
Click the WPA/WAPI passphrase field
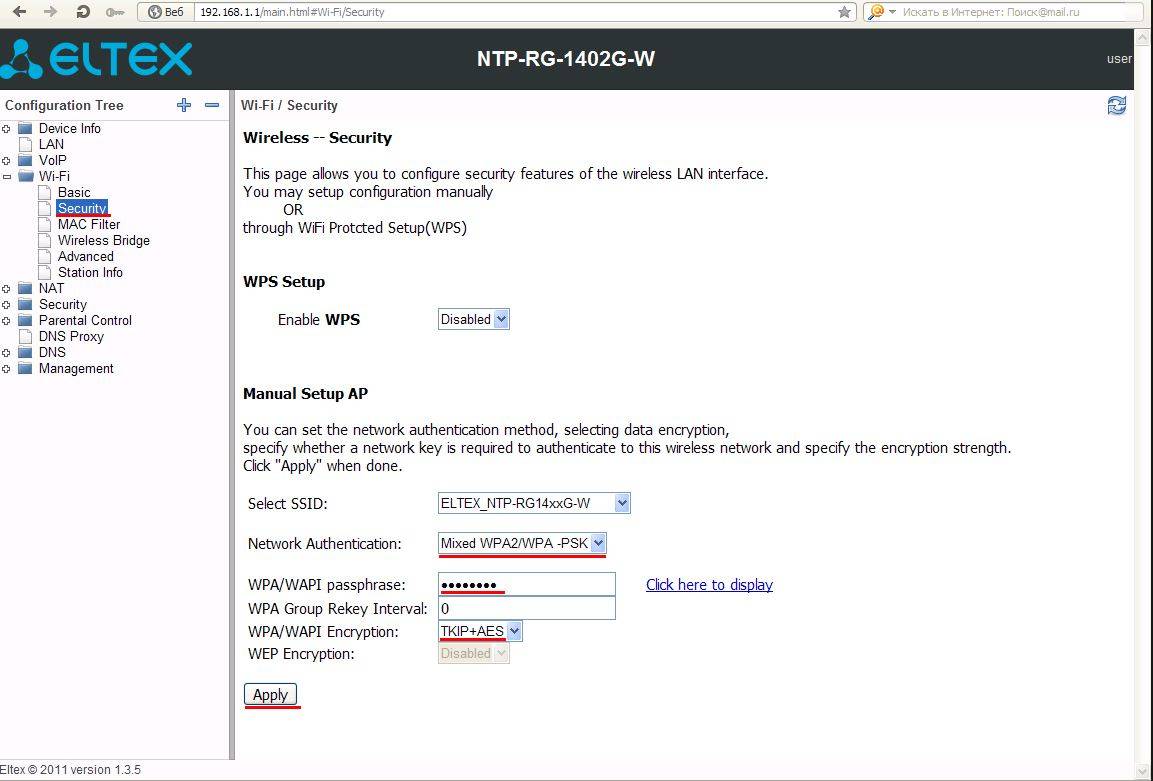(526, 585)
